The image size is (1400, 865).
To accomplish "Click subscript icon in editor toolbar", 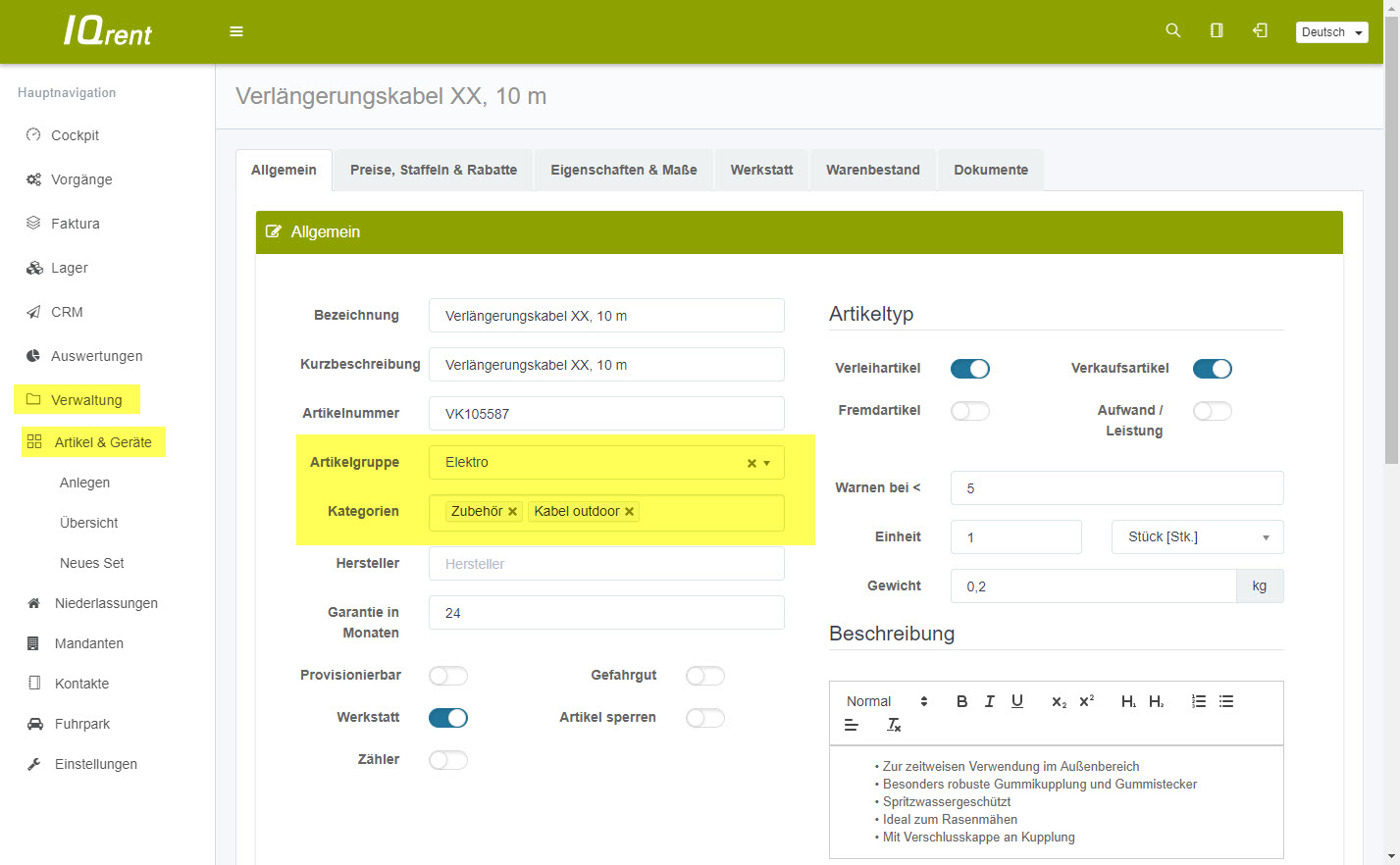I will tap(1059, 701).
